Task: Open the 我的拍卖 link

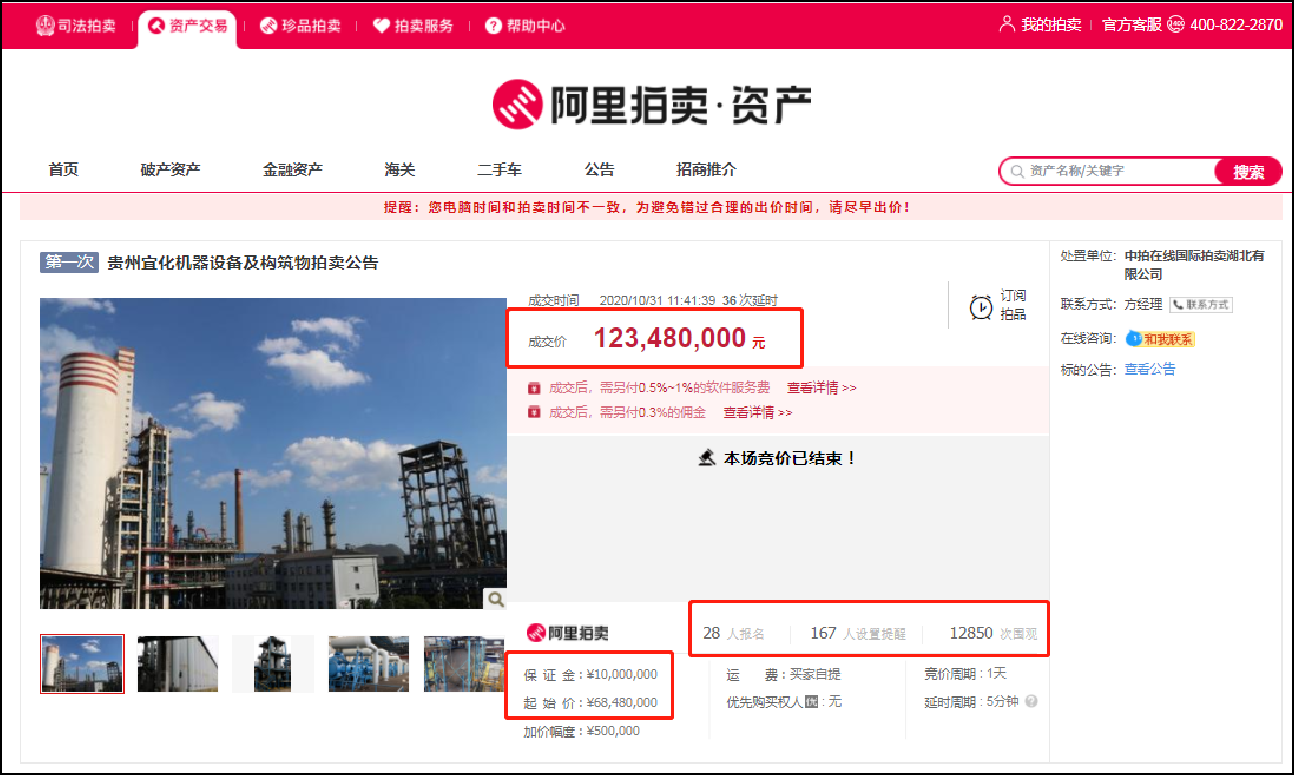Action: tap(1051, 25)
